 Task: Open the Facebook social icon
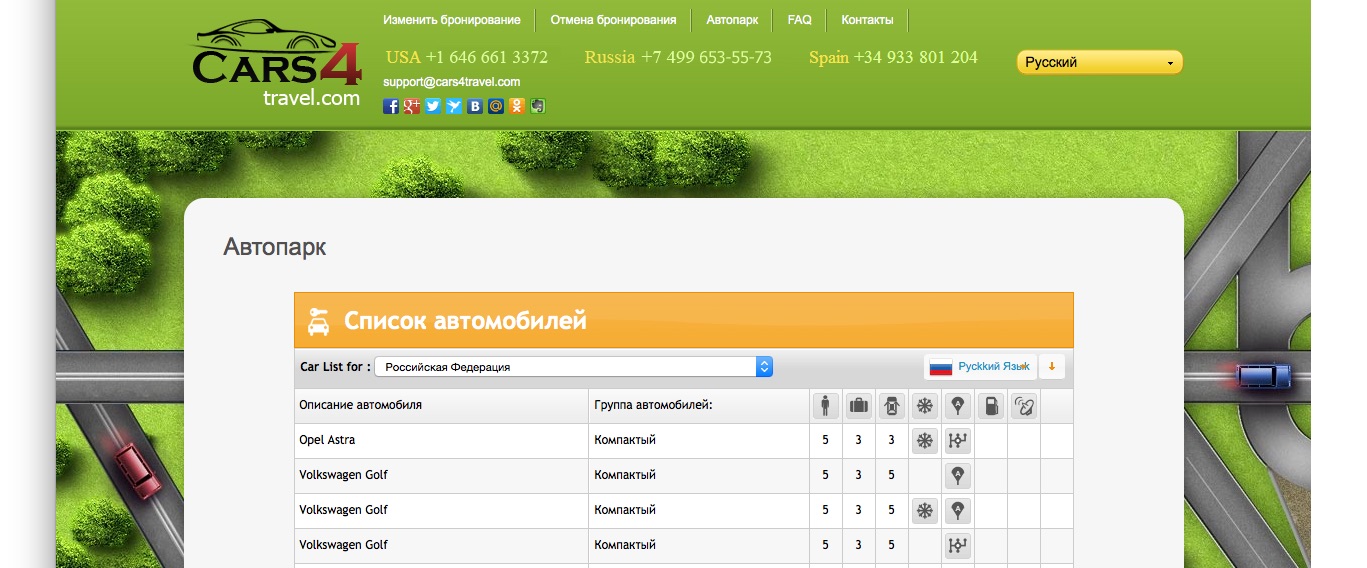(391, 106)
